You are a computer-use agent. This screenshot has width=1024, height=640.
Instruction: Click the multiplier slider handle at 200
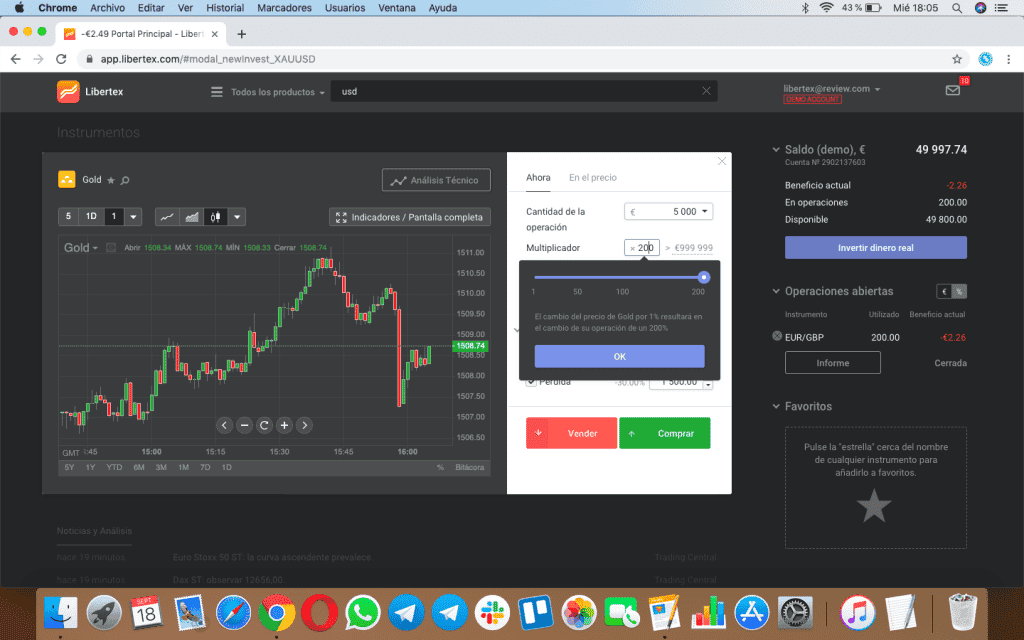point(704,277)
